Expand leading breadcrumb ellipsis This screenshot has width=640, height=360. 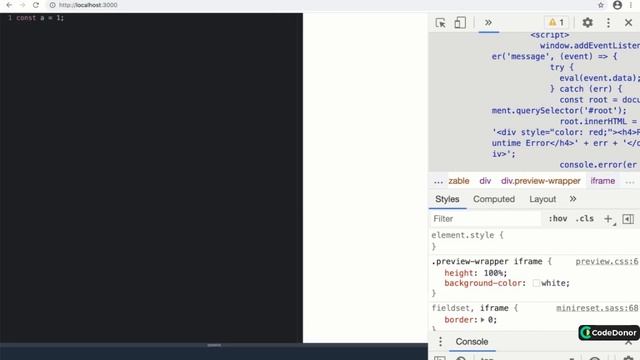[x=438, y=181]
